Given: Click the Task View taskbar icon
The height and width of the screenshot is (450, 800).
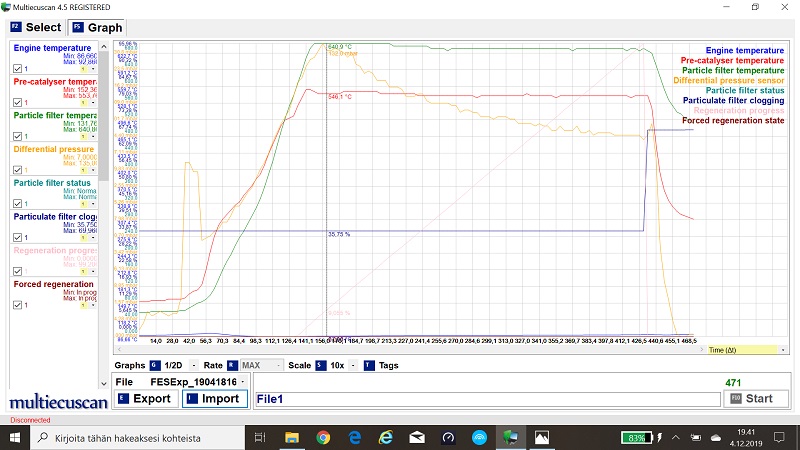Looking at the screenshot, I should pyautogui.click(x=260, y=438).
